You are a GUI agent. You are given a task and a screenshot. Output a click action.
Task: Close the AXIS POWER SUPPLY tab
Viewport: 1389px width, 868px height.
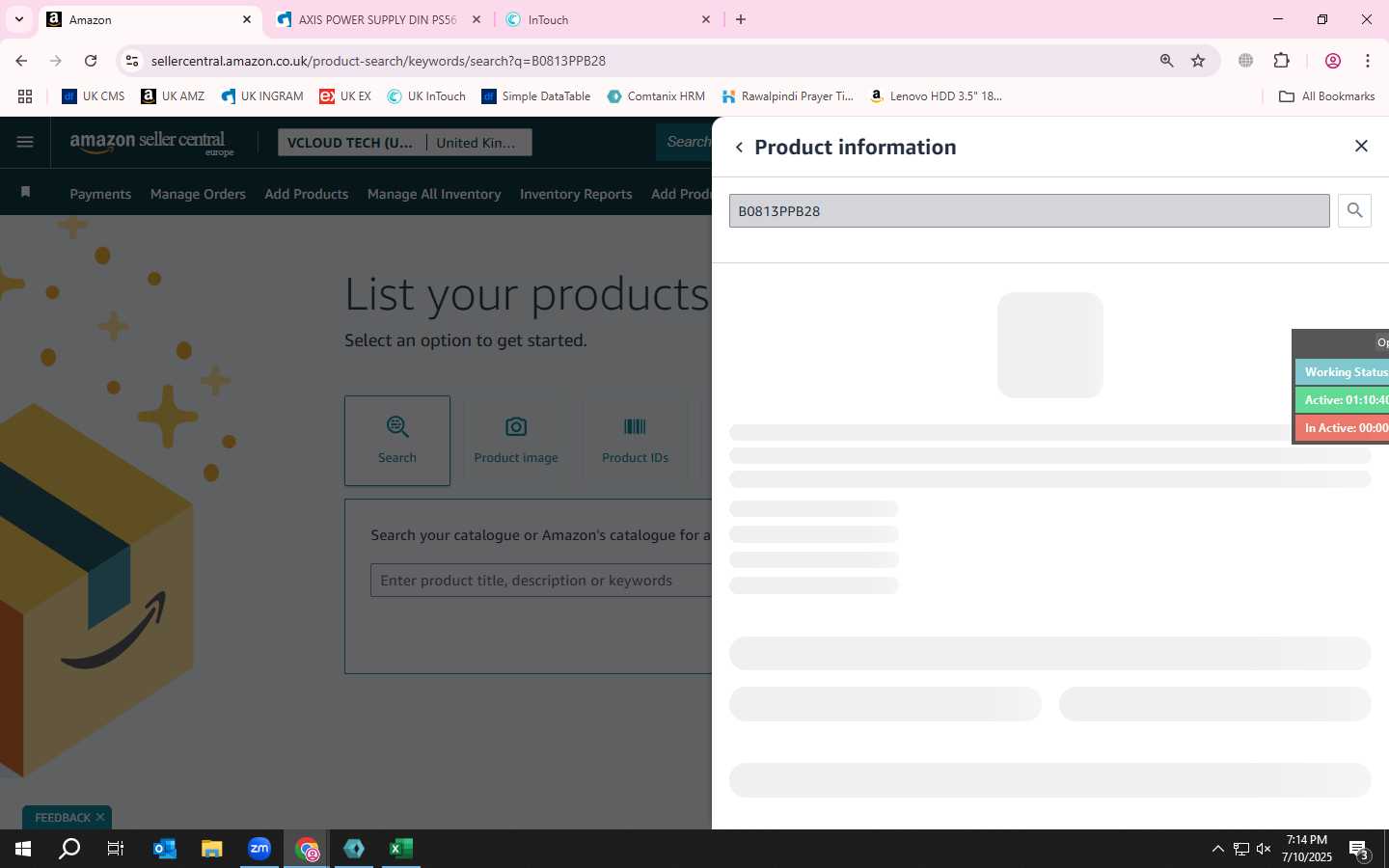477,19
